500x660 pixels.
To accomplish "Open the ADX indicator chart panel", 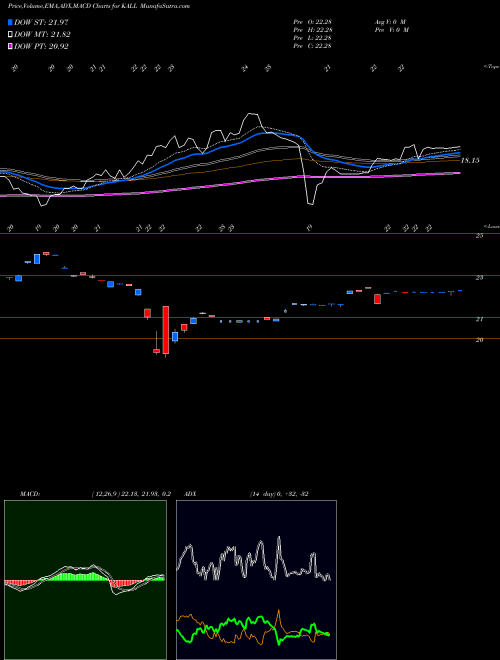I will pos(256,580).
